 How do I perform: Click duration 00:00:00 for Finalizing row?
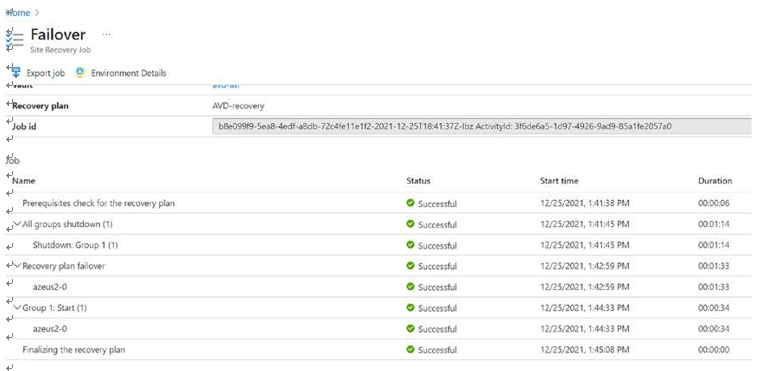[x=713, y=350]
